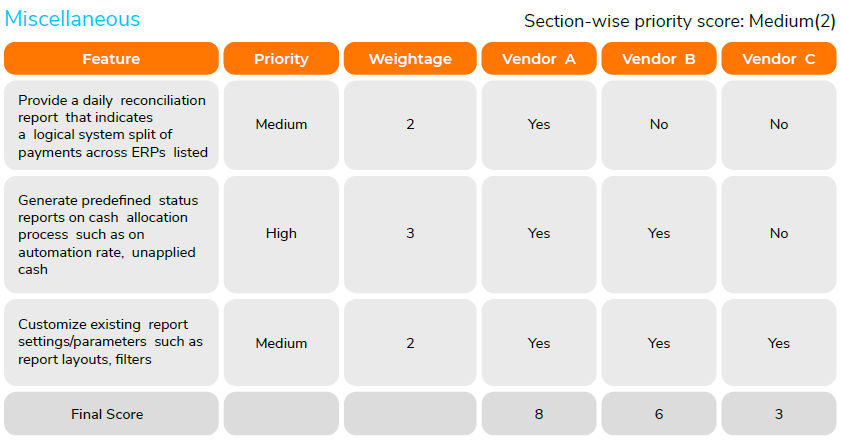This screenshot has width=841, height=443.
Task: Click the High priority cell
Action: [x=281, y=234]
